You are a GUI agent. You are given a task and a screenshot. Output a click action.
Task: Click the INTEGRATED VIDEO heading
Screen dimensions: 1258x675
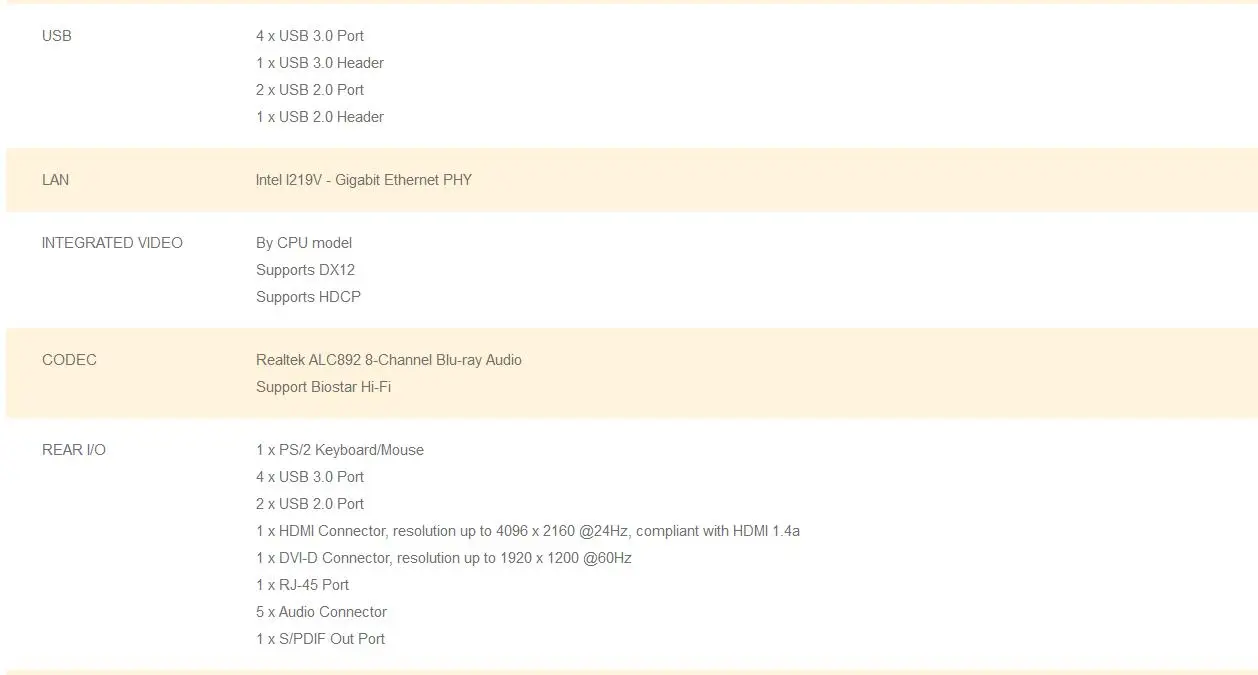112,243
